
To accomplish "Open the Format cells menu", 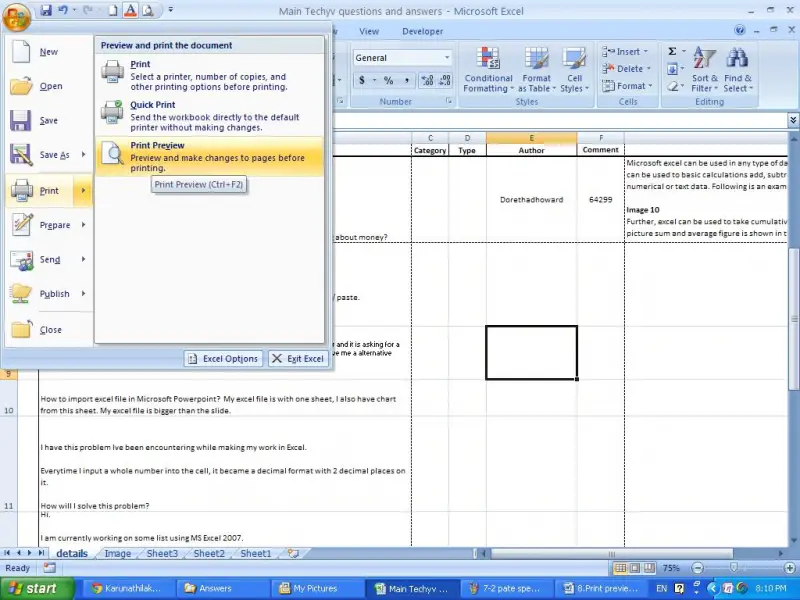I will pyautogui.click(x=628, y=86).
